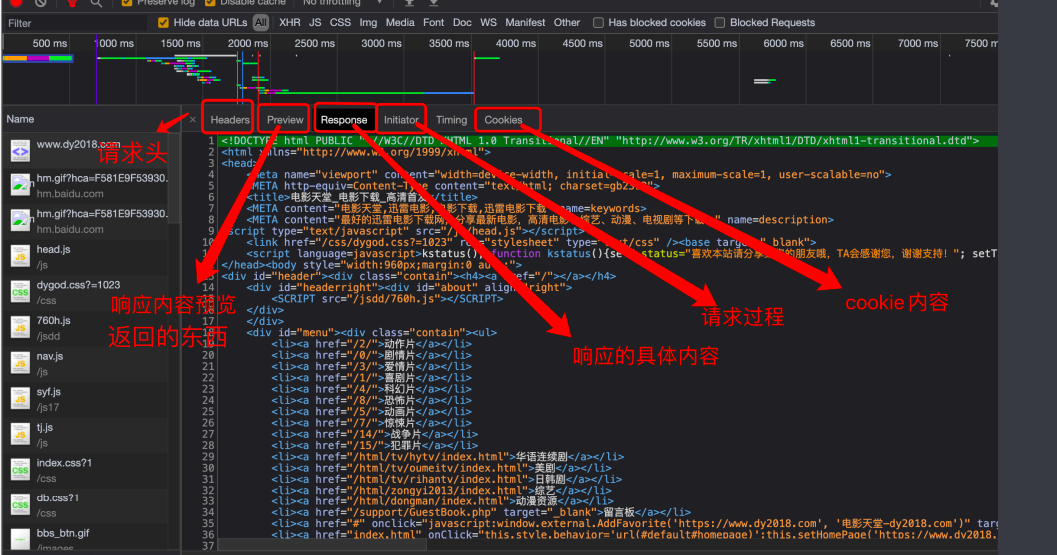The image size is (1057, 555).
Task: Open the Preview tab
Action: tap(284, 119)
